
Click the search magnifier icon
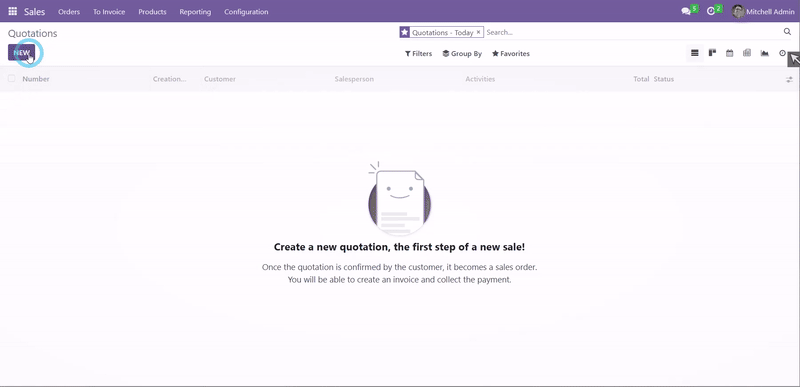787,32
